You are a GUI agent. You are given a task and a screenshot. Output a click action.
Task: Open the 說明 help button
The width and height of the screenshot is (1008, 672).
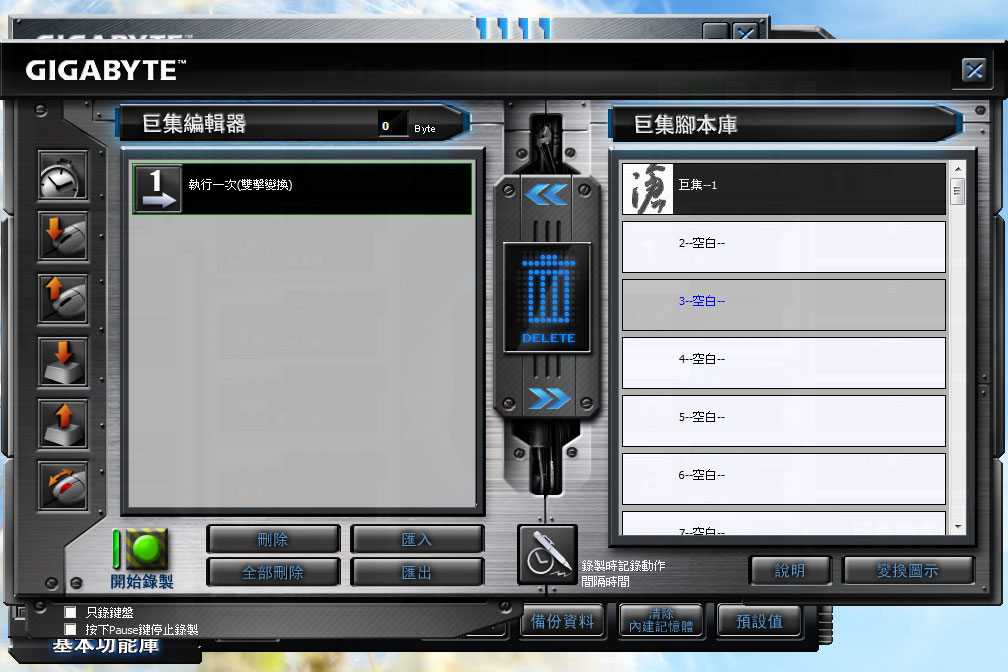point(790,570)
